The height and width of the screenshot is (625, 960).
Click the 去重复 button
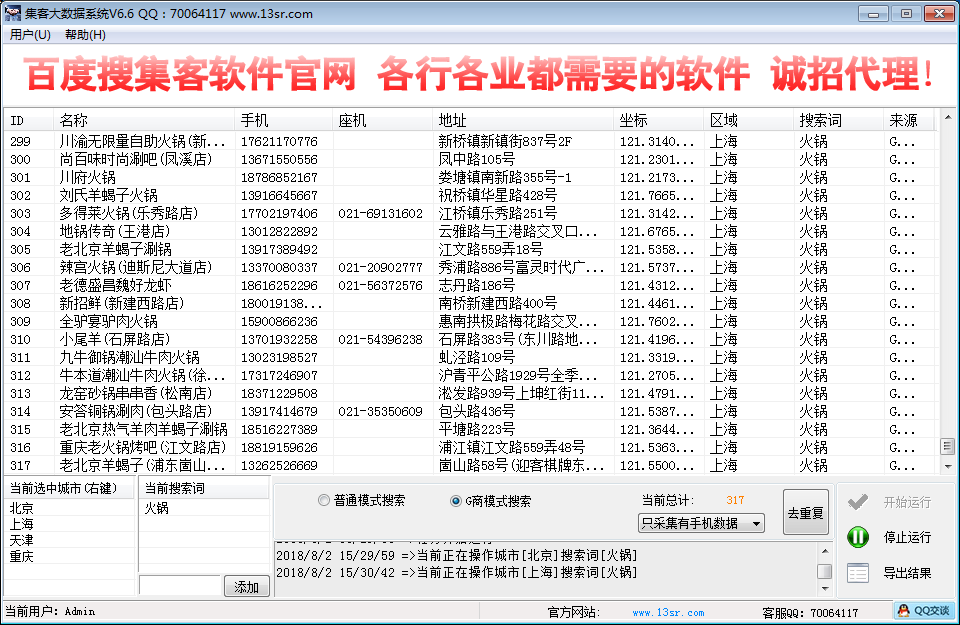coord(806,513)
